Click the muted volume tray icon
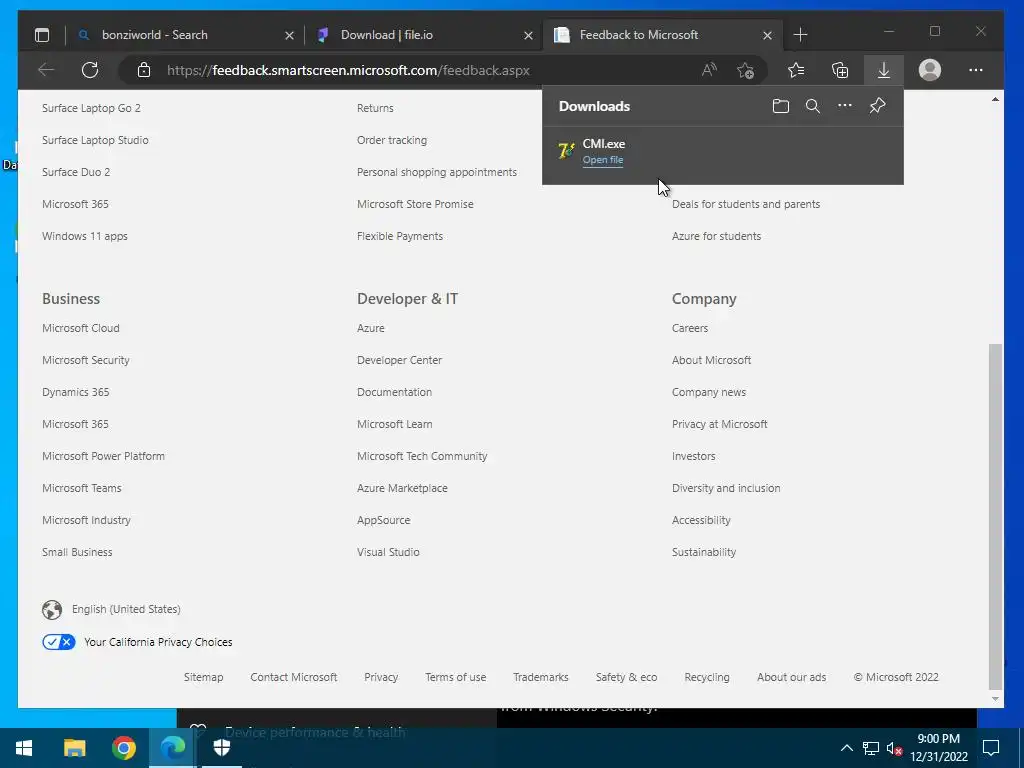 pos(894,748)
